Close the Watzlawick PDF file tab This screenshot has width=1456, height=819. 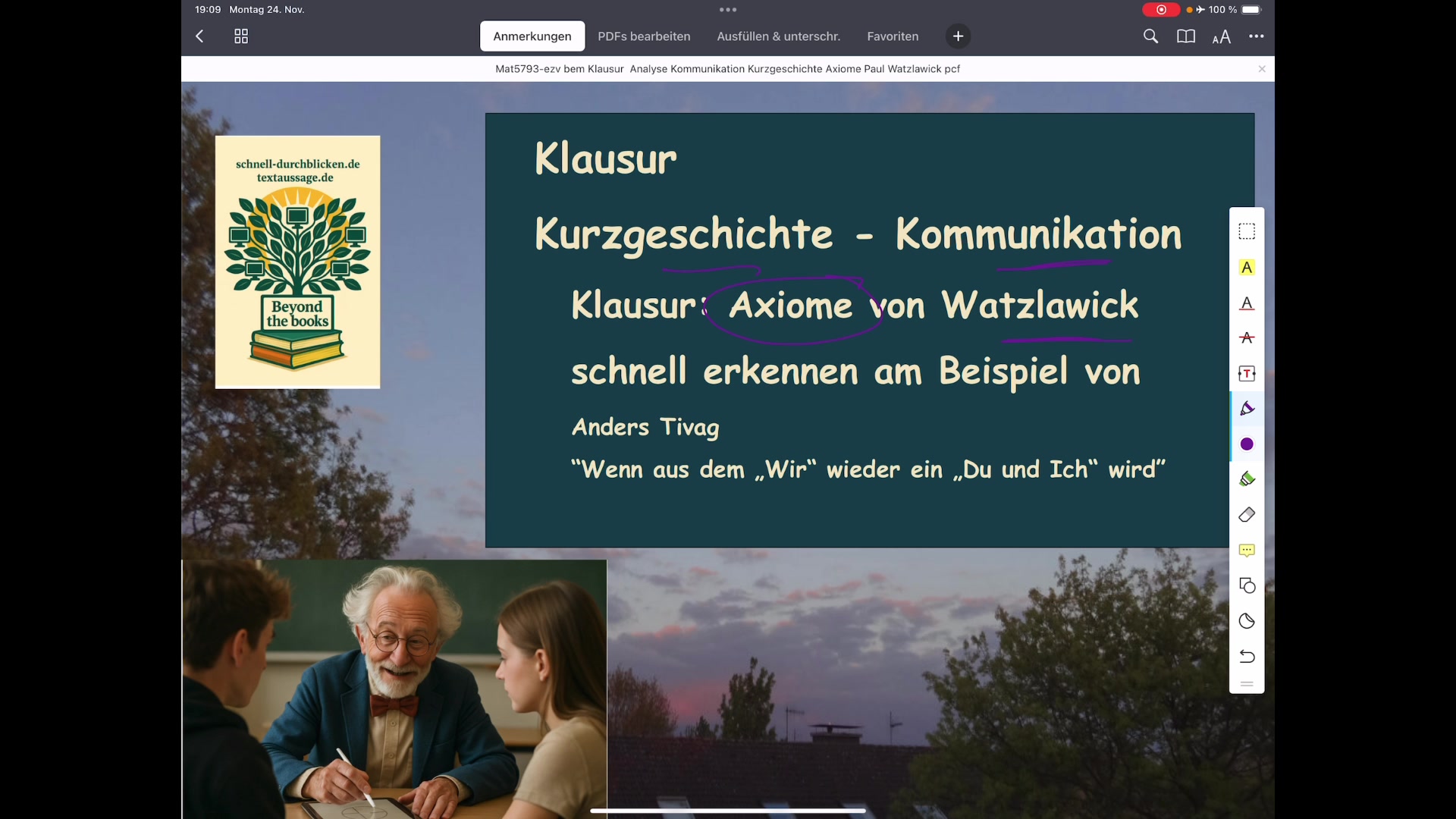(1262, 68)
